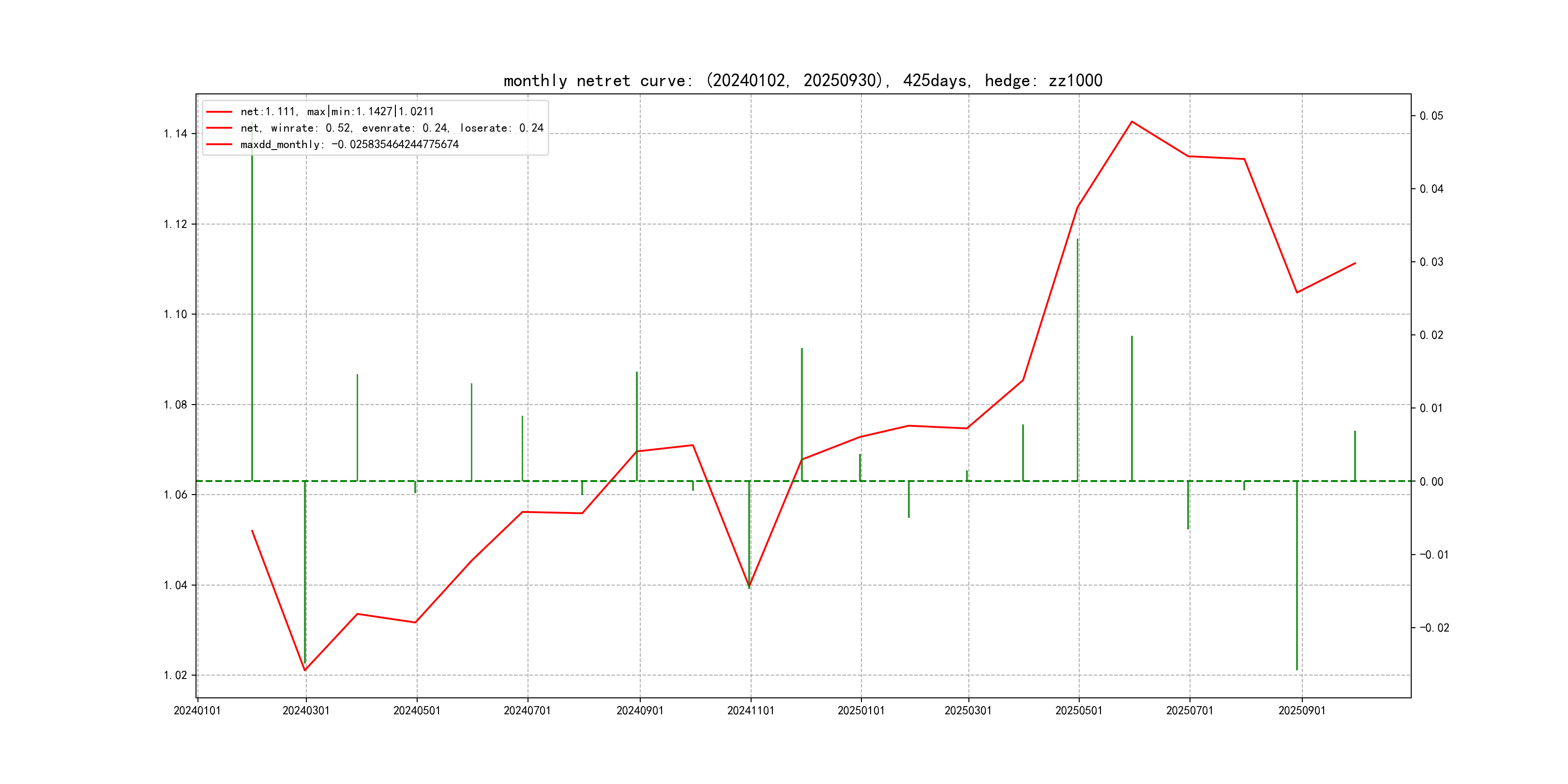Click the maxdd_monthly legend entry

pos(349,144)
